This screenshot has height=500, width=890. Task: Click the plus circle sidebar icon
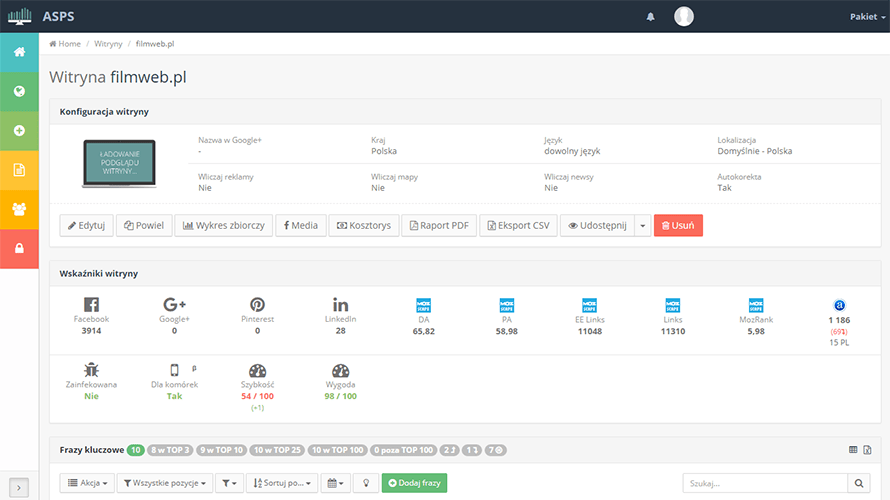19,131
